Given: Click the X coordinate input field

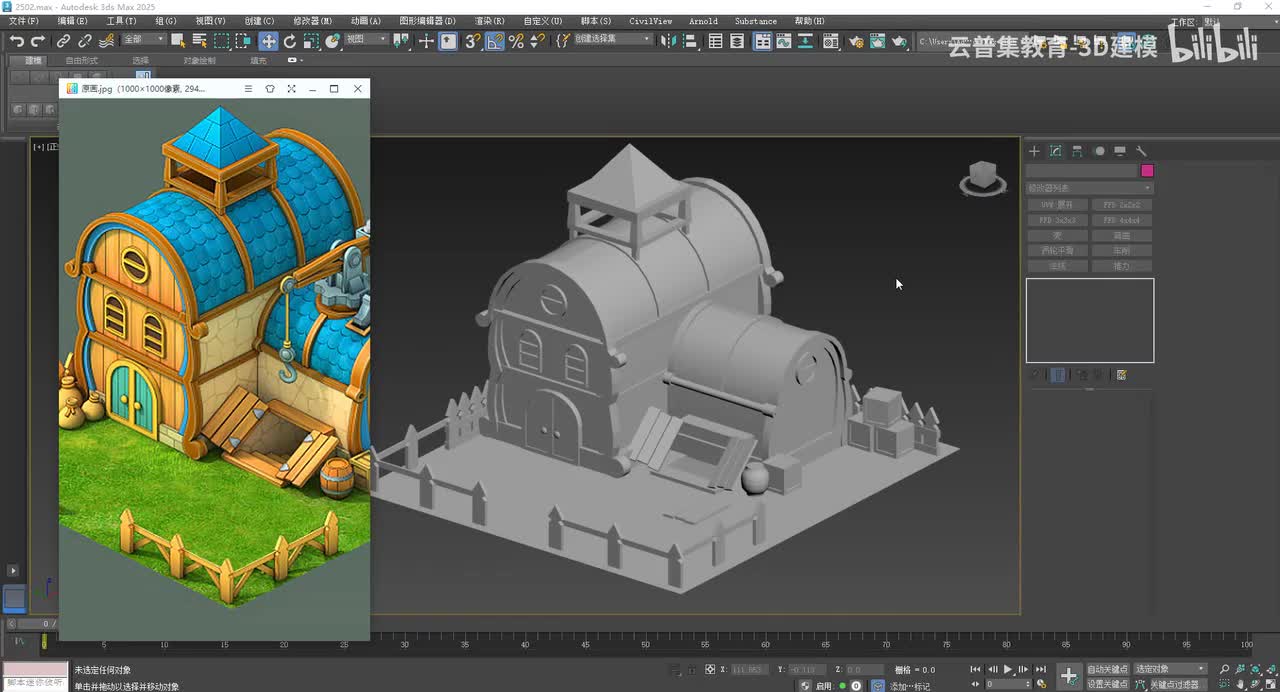Looking at the screenshot, I should (748, 670).
